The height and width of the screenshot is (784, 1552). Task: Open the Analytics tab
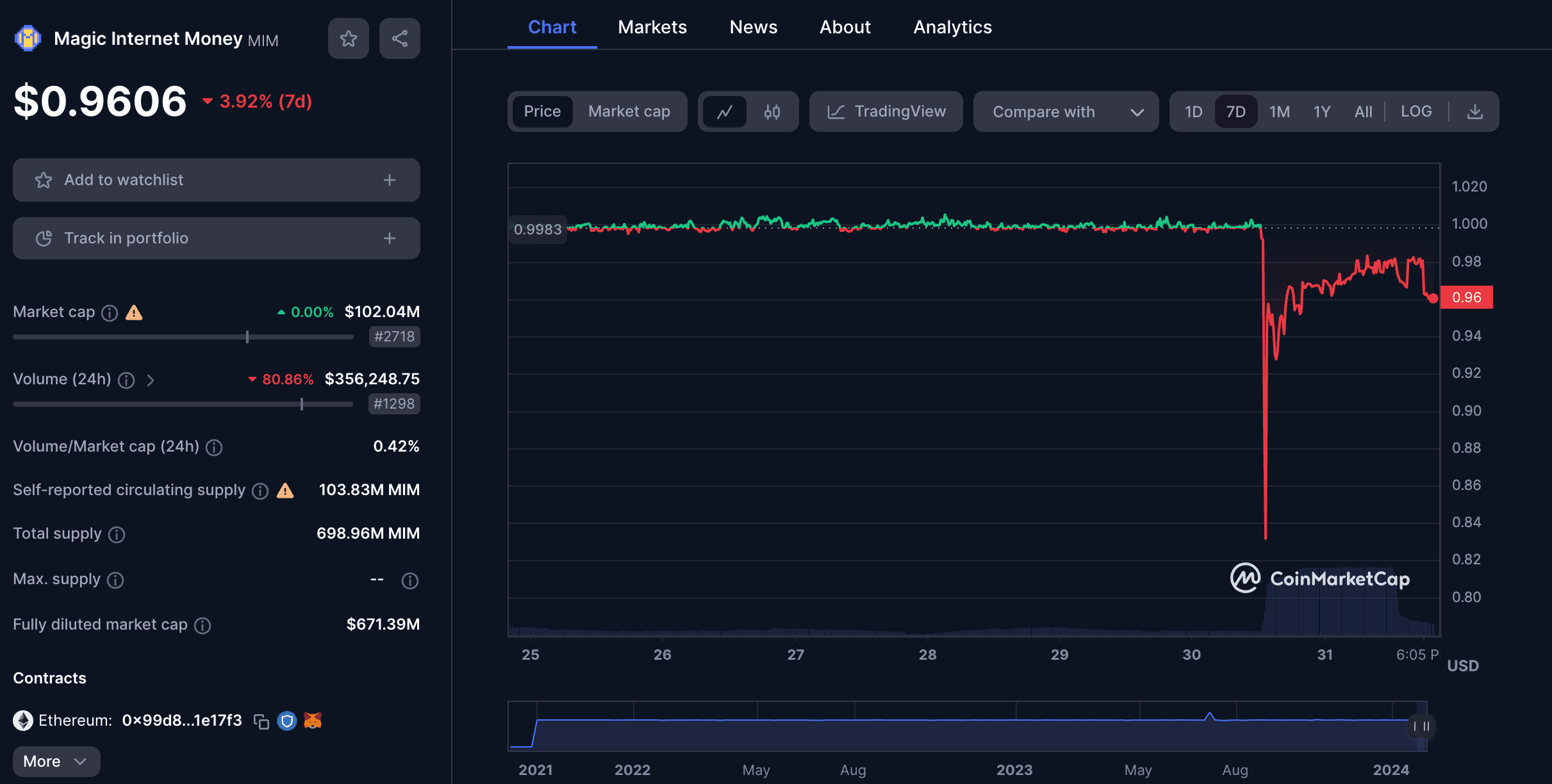(x=952, y=27)
